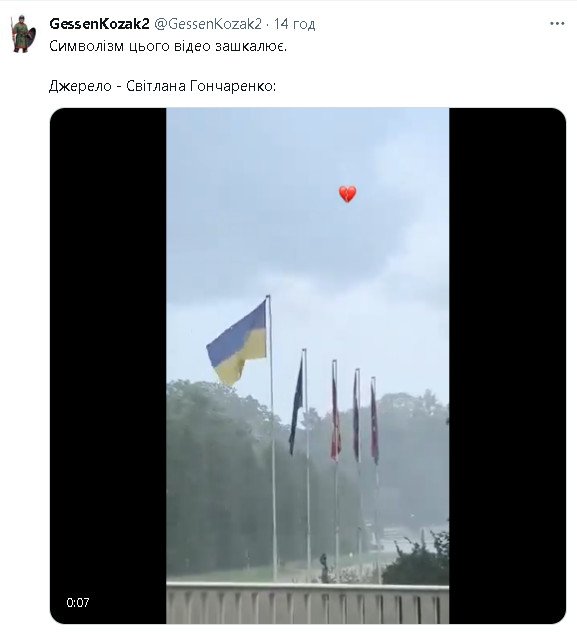The width and height of the screenshot is (577, 633).
Task: Click the dark bush at the video's lower right
Action: [x=416, y=559]
